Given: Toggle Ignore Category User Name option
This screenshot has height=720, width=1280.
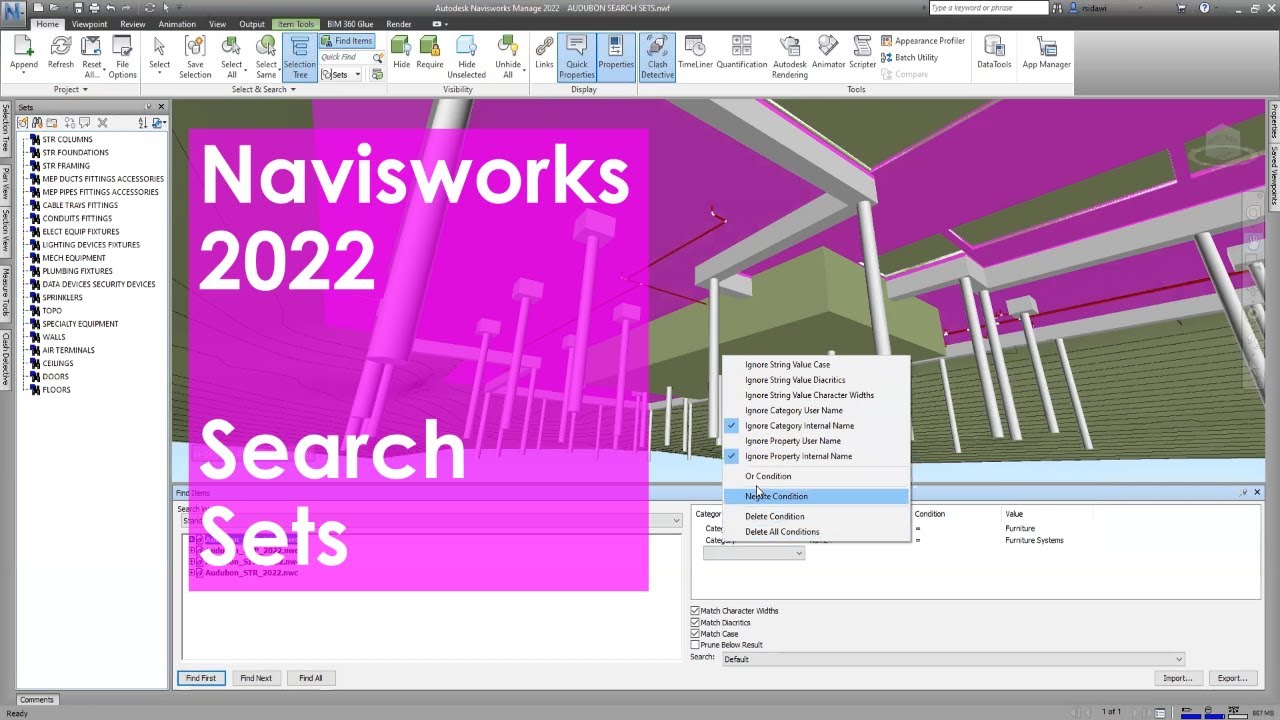Looking at the screenshot, I should [815, 410].
